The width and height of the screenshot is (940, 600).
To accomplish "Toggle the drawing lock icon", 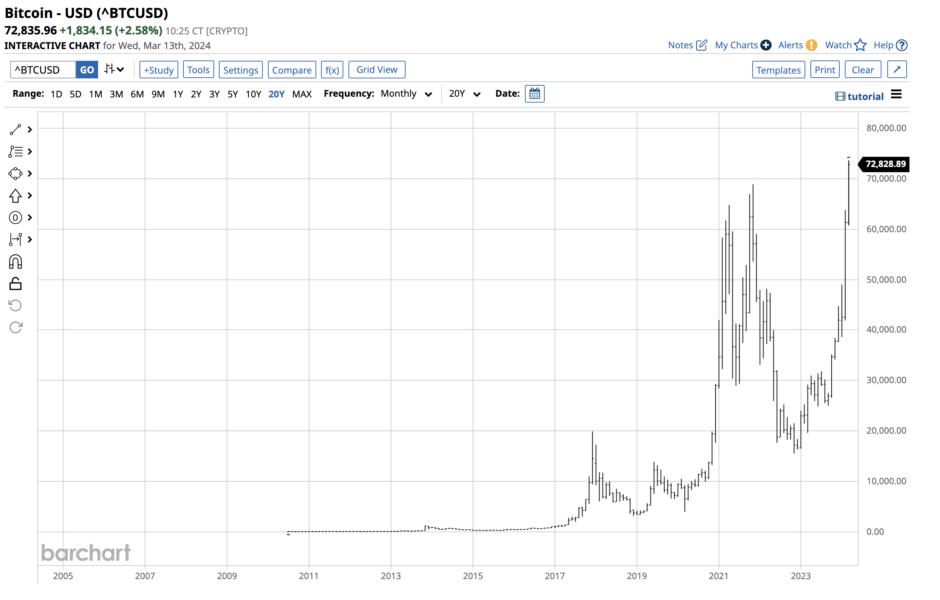I will 15,284.
